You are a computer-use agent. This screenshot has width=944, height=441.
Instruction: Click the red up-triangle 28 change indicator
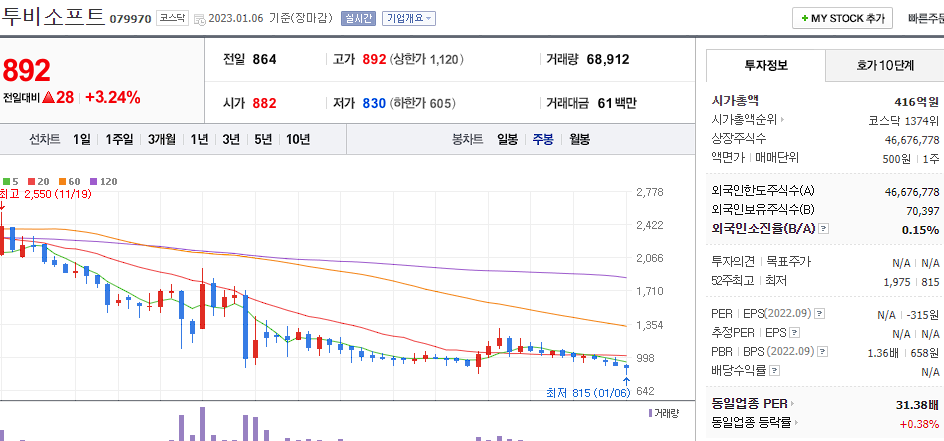[x=58, y=97]
